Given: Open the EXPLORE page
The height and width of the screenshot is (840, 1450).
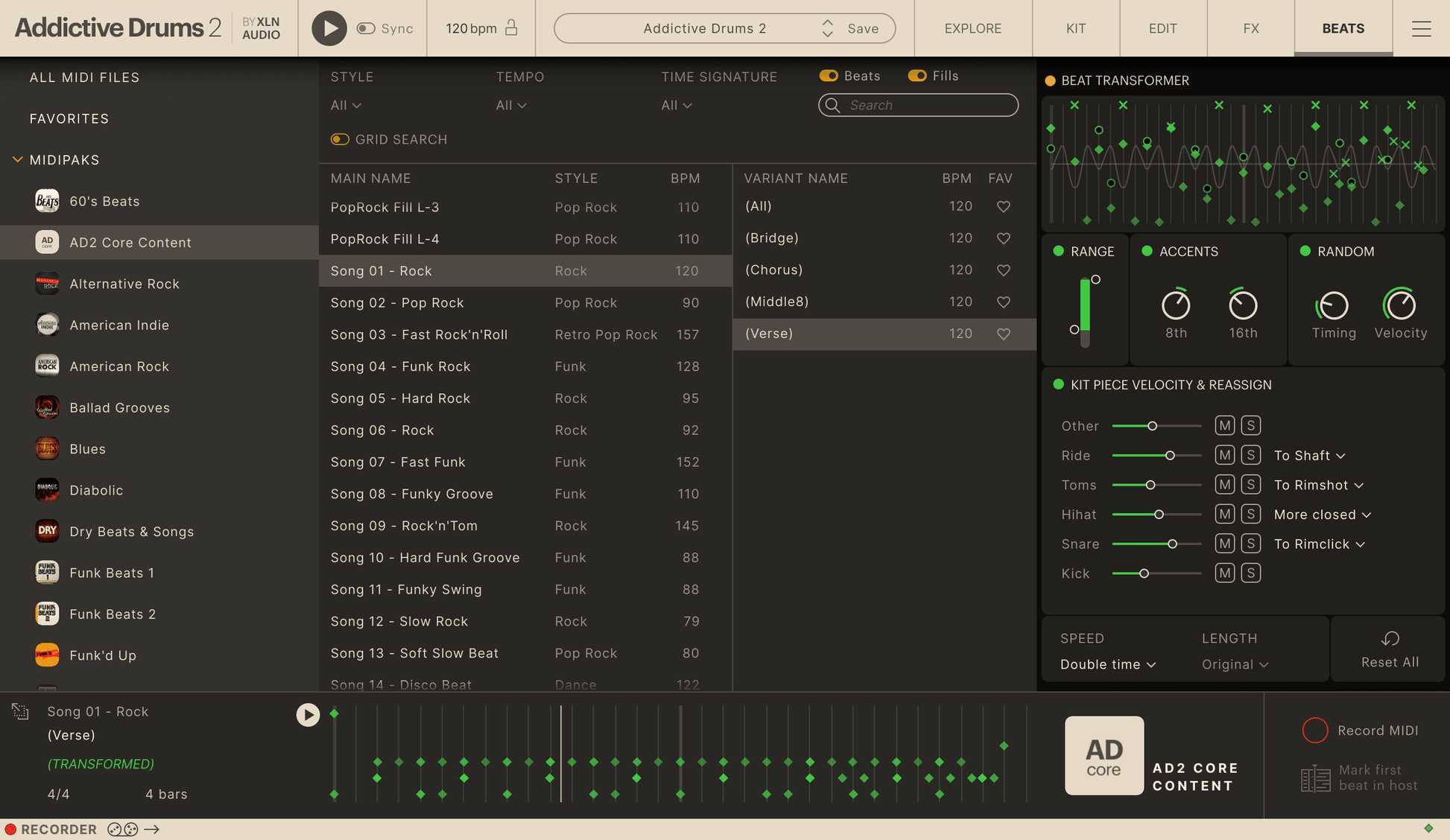Looking at the screenshot, I should (972, 28).
